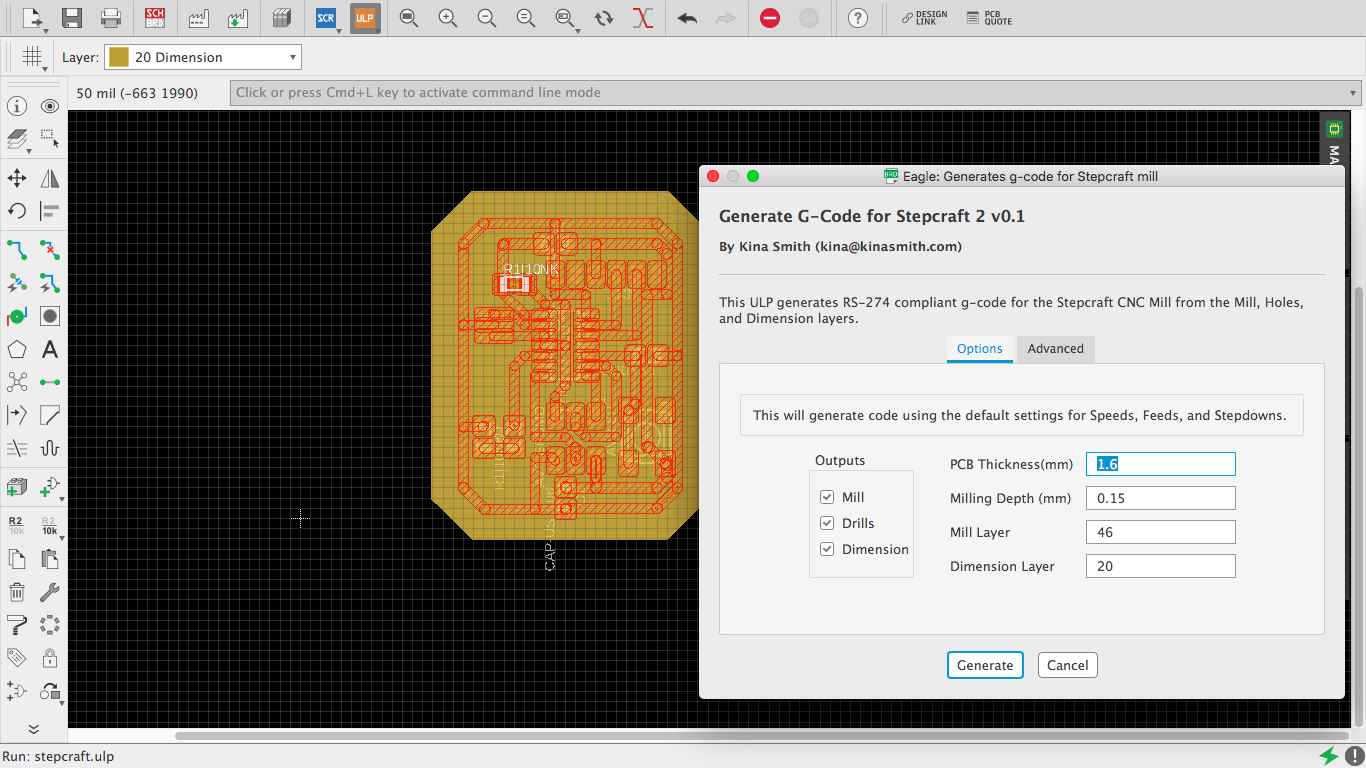The image size is (1366, 768).
Task: Select the Ripup tool
Action: (x=50, y=249)
